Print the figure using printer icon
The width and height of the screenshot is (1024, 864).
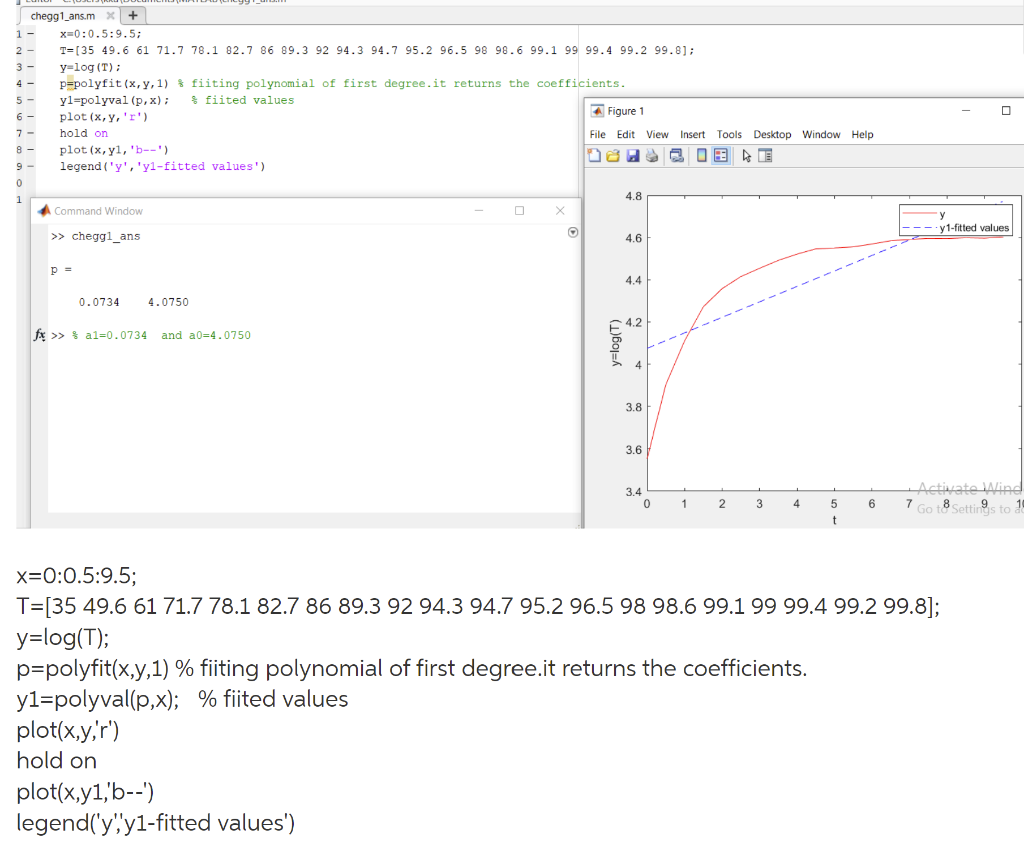click(652, 155)
